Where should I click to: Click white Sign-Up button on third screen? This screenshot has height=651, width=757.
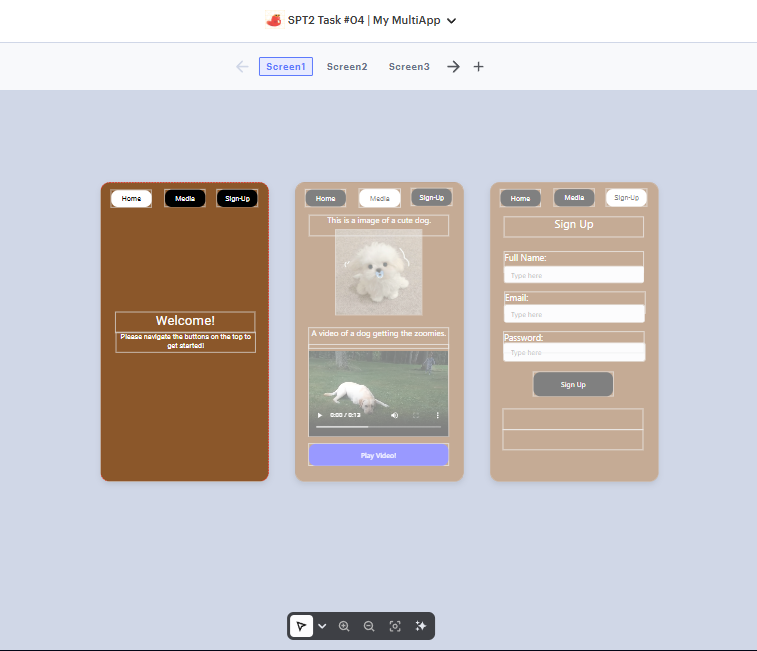pyautogui.click(x=626, y=198)
